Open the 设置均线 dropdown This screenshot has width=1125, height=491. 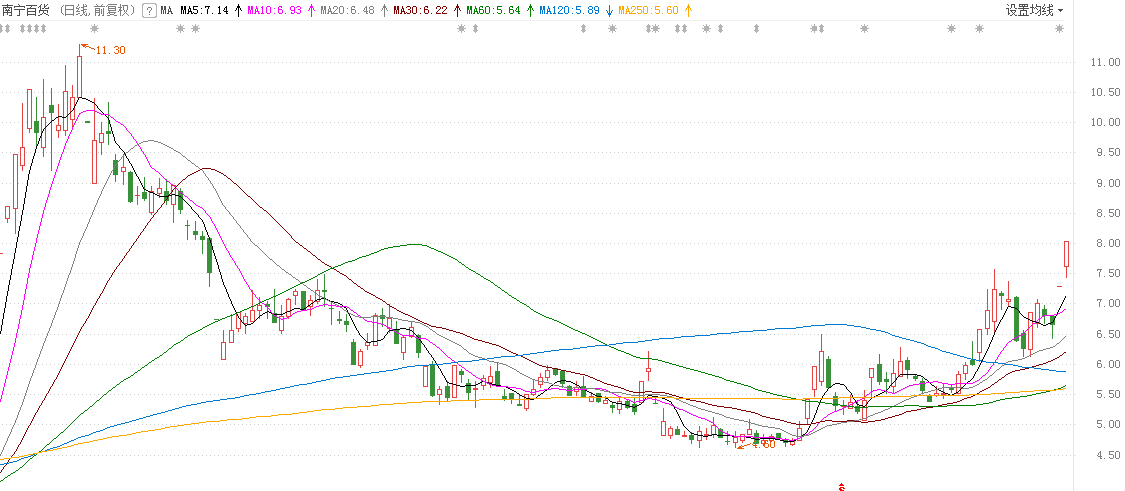pos(1034,10)
